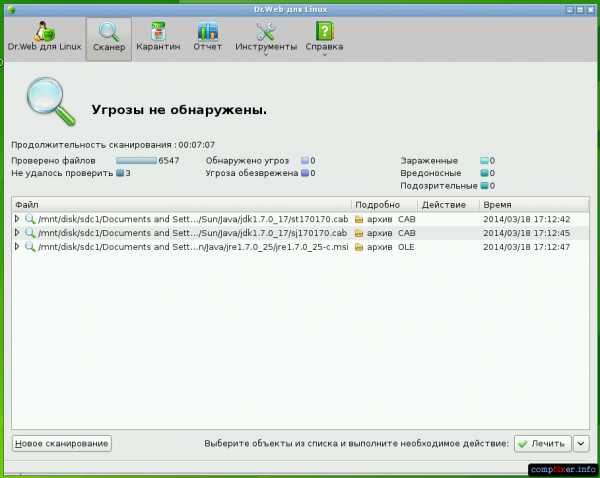
Task: Sort list by Время column header
Action: click(x=534, y=205)
